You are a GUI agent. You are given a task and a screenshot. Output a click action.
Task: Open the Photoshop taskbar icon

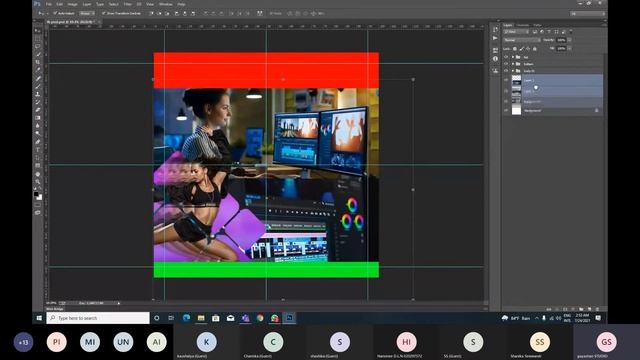(289, 318)
